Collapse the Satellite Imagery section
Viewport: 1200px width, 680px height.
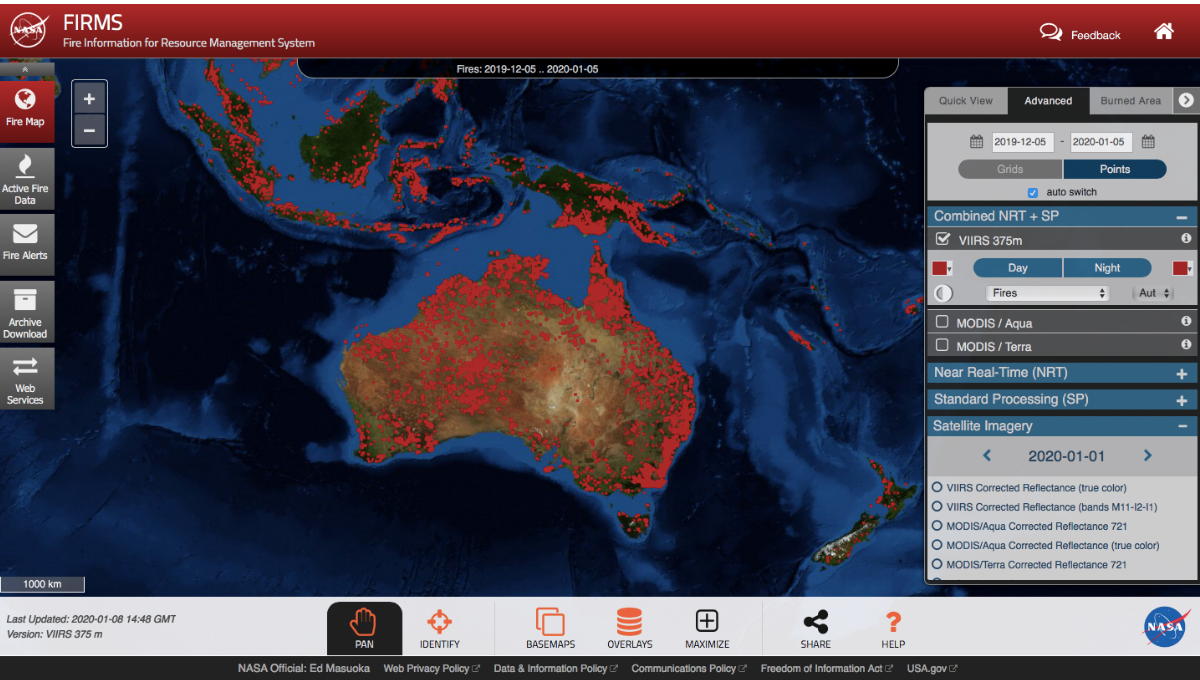pos(1181,427)
